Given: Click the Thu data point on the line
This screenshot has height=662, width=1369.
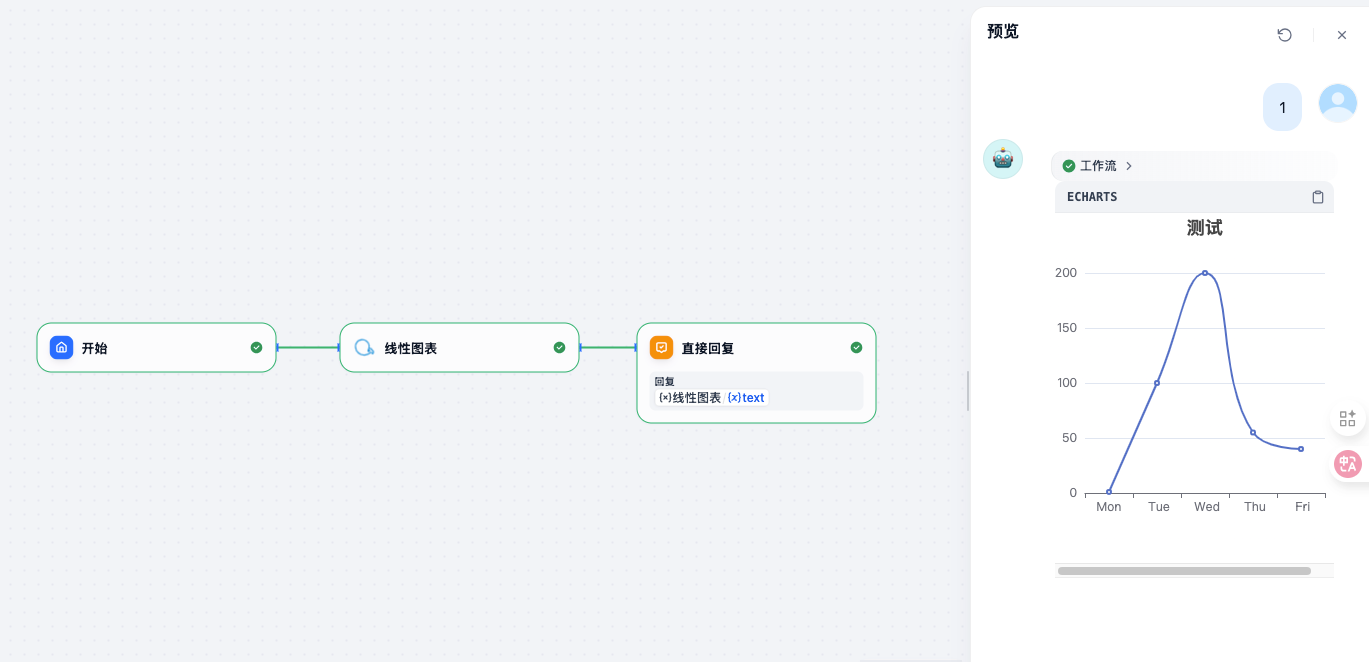Looking at the screenshot, I should tap(1253, 432).
